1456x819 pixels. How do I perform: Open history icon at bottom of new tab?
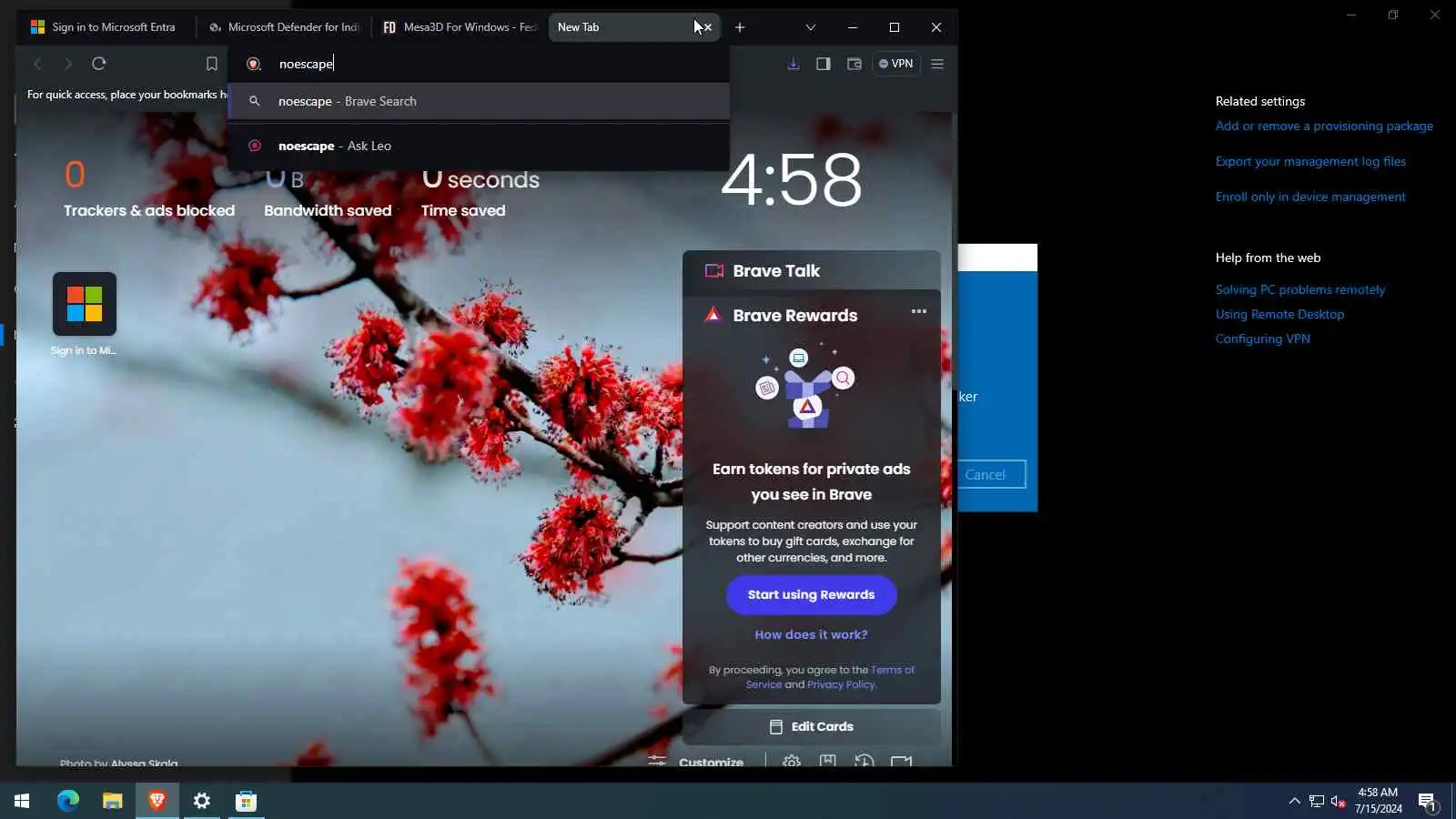(x=864, y=761)
